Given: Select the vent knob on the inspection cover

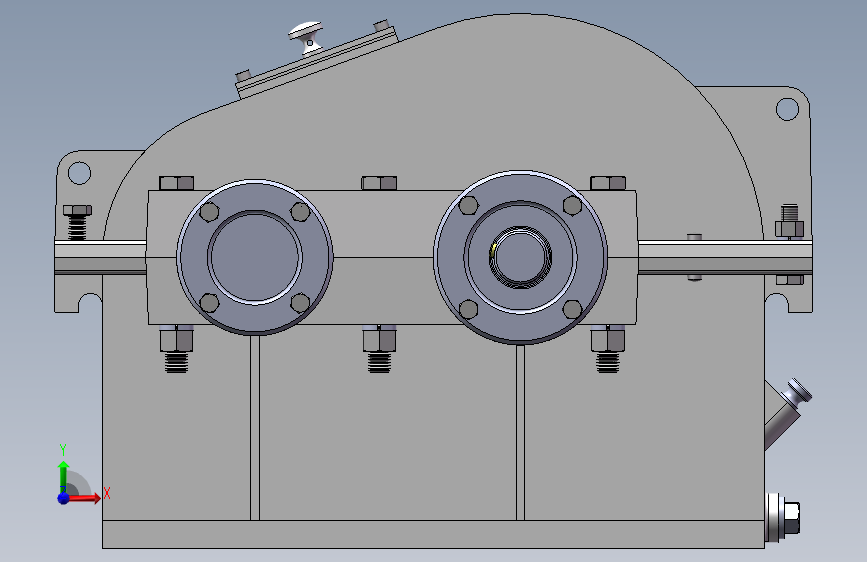Looking at the screenshot, I should pos(306,37).
